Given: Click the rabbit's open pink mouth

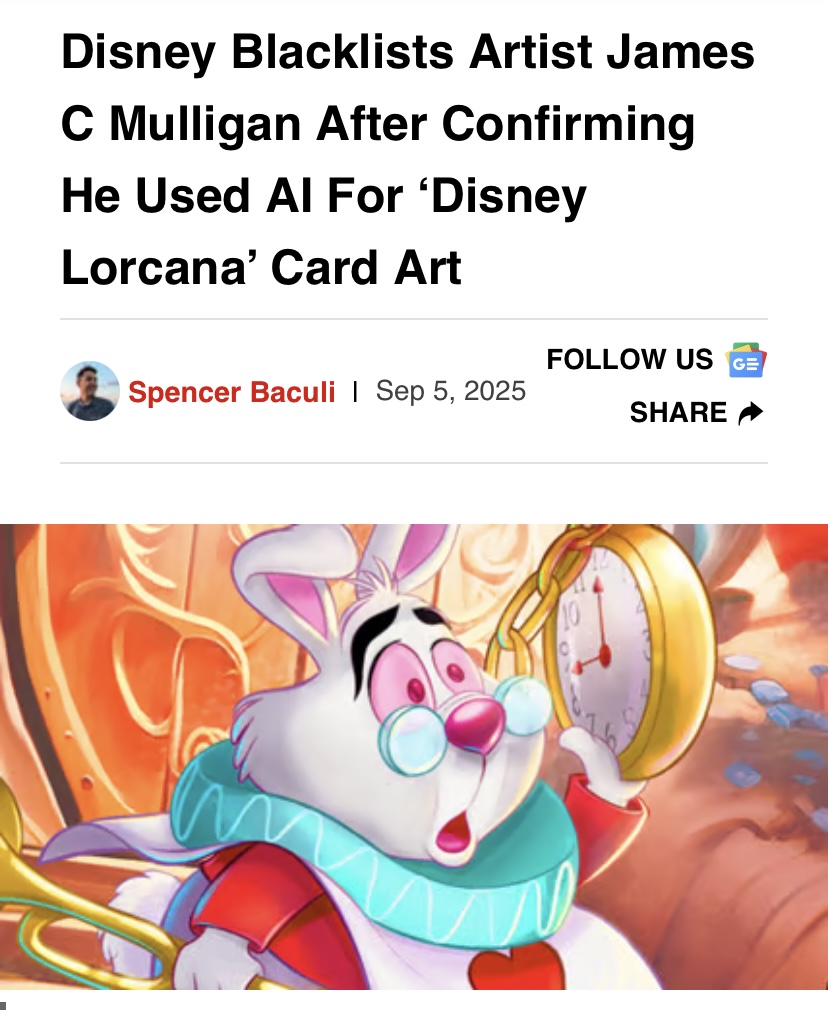Looking at the screenshot, I should [454, 831].
